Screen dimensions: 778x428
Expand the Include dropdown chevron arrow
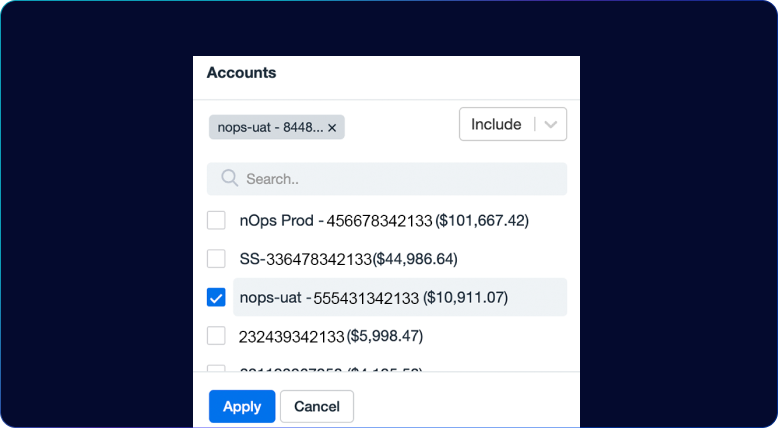550,124
